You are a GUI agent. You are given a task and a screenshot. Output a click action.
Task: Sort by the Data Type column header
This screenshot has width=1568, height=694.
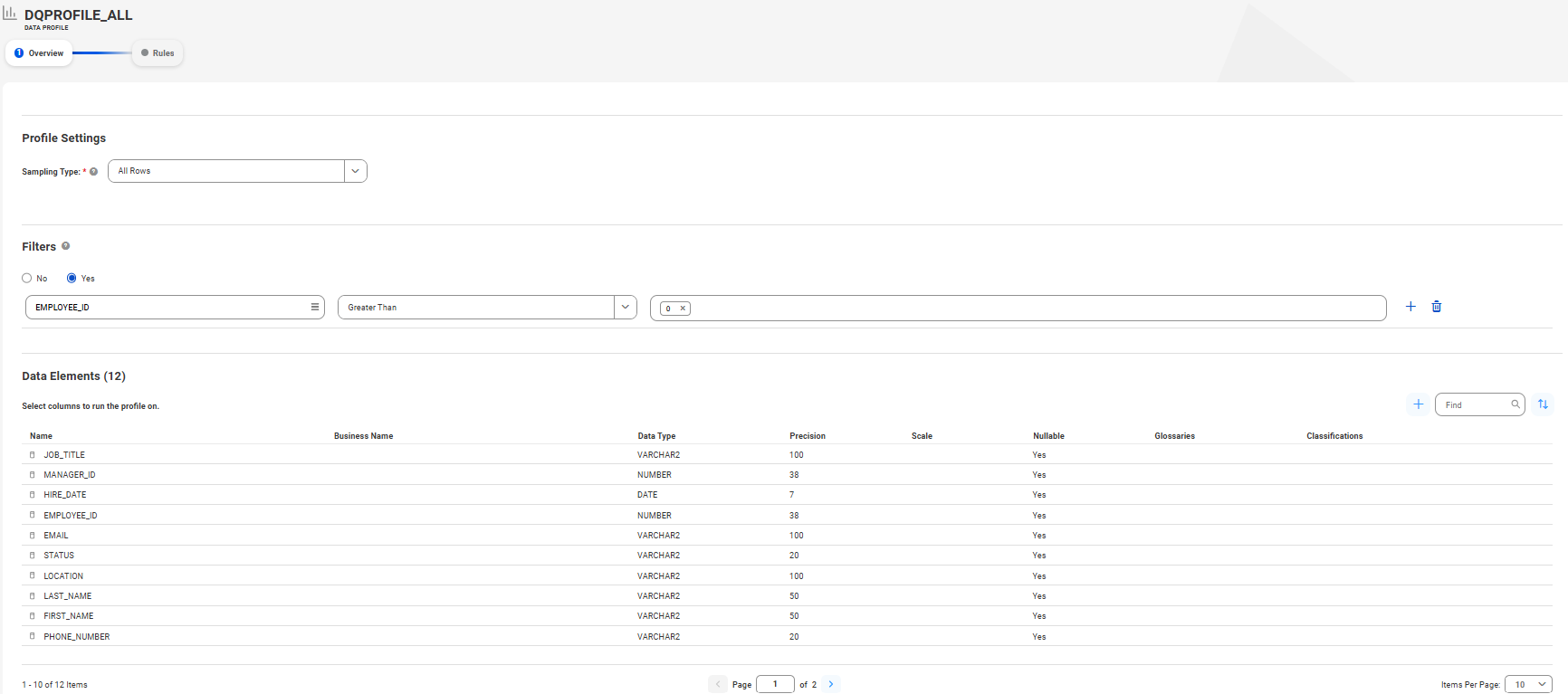pos(656,436)
